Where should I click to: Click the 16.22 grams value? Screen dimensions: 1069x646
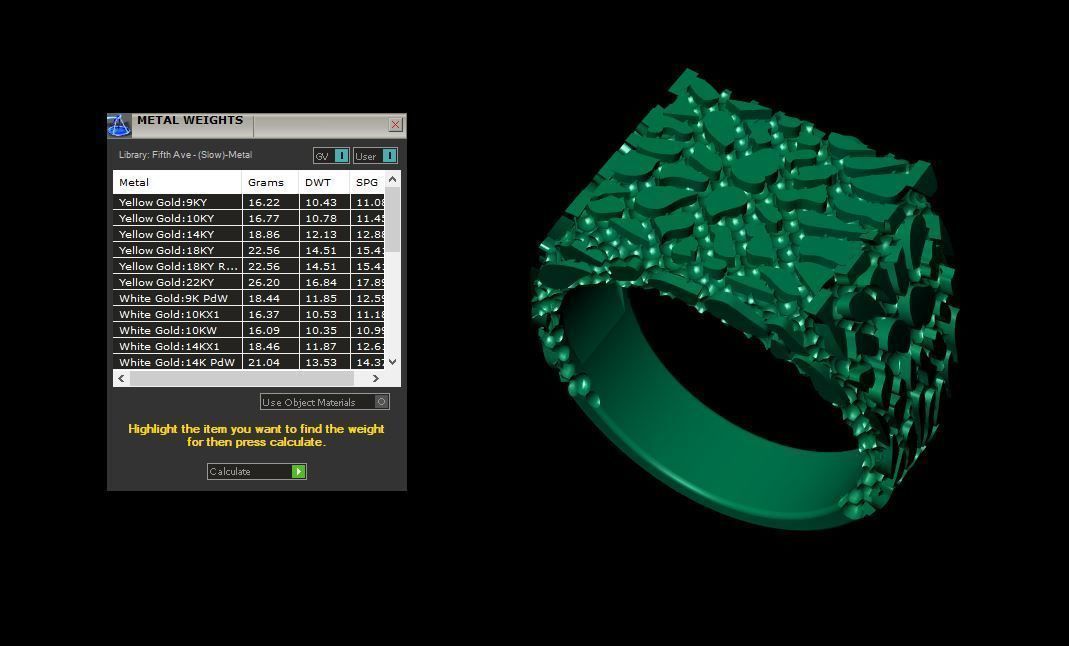point(264,202)
